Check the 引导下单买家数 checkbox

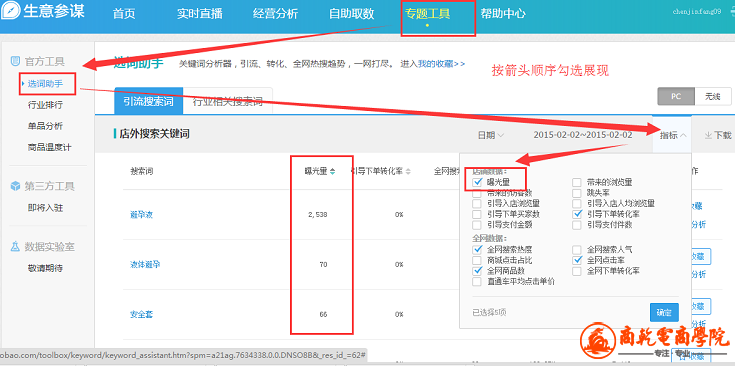(x=477, y=214)
